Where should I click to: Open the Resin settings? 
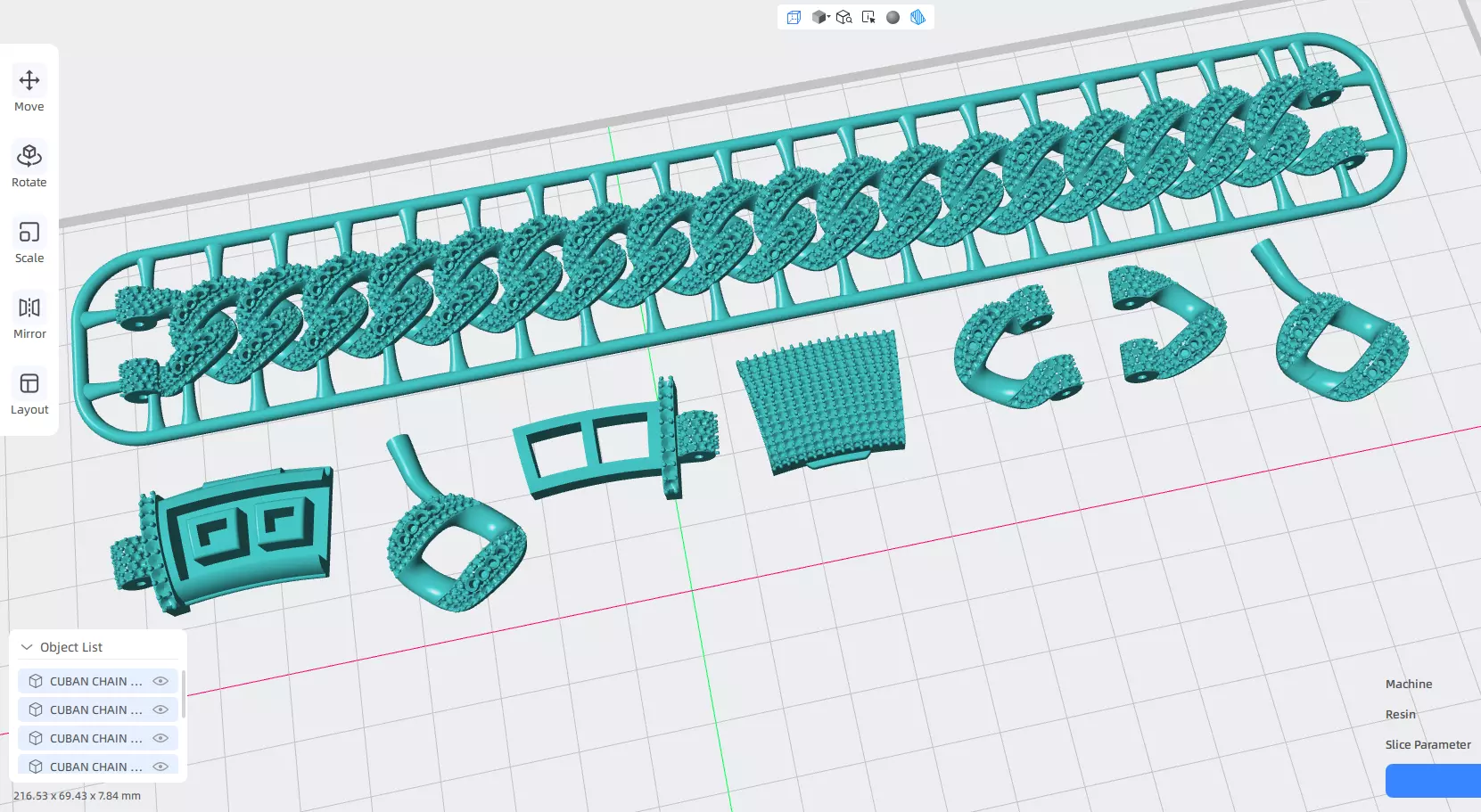1401,715
